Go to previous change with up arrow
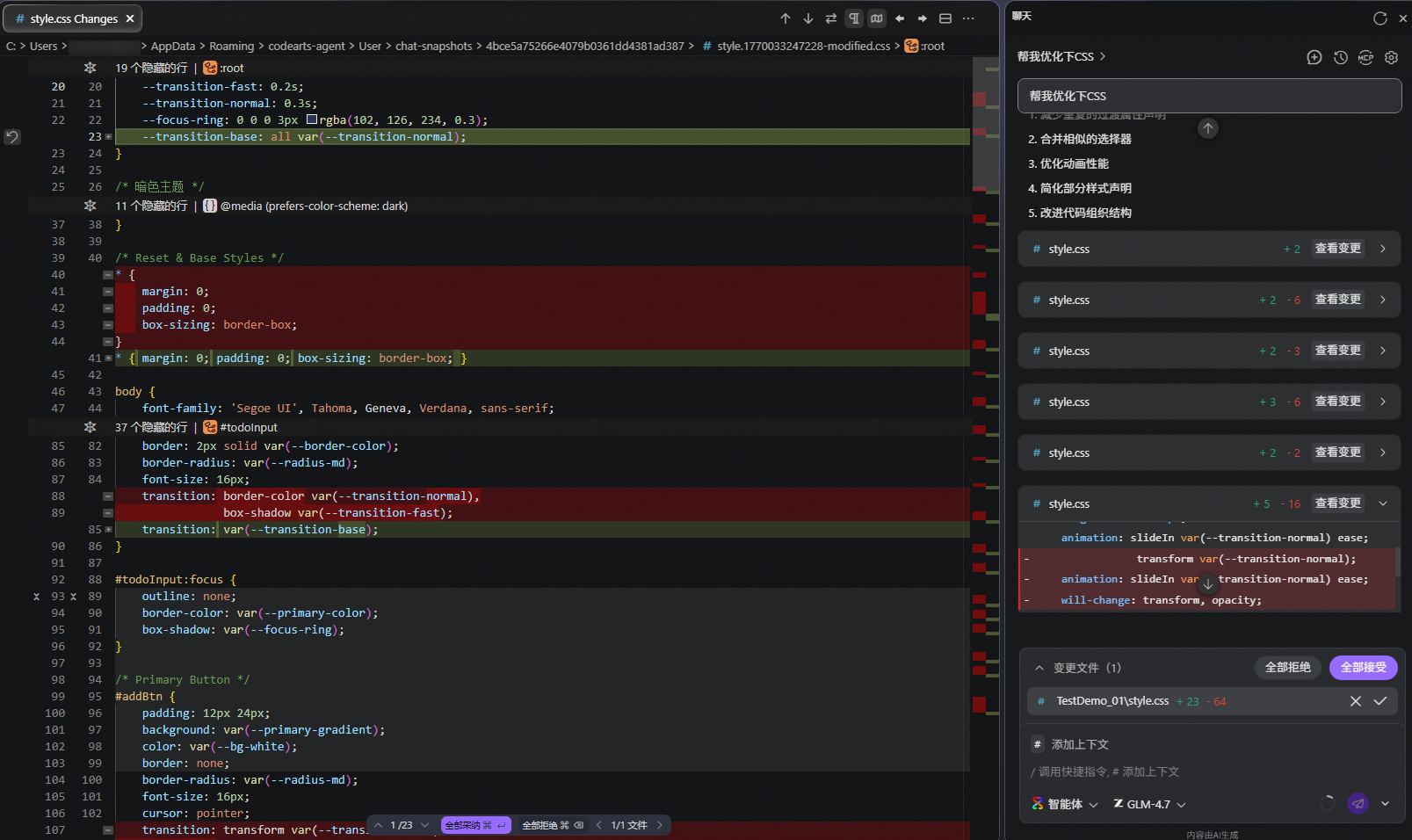Image resolution: width=1412 pixels, height=840 pixels. (786, 18)
